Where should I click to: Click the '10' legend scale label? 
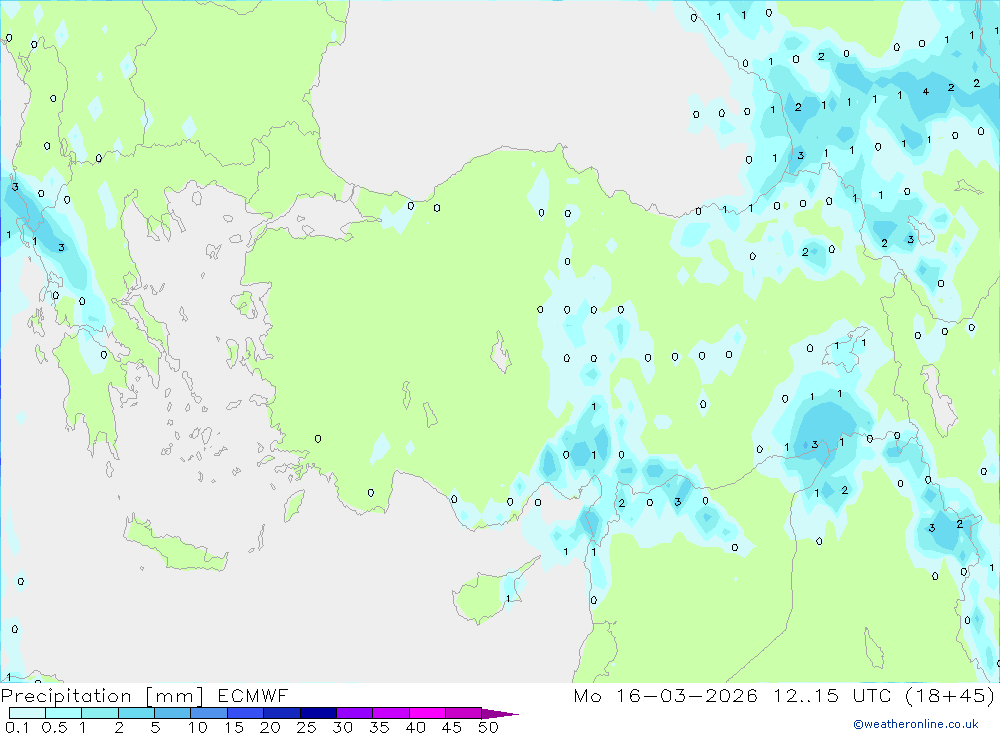coord(198,727)
